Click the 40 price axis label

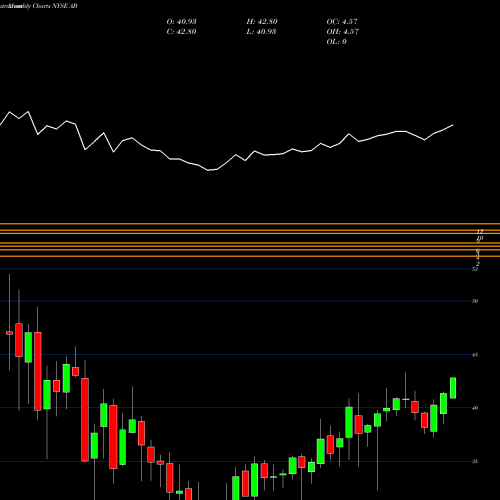click(475, 408)
